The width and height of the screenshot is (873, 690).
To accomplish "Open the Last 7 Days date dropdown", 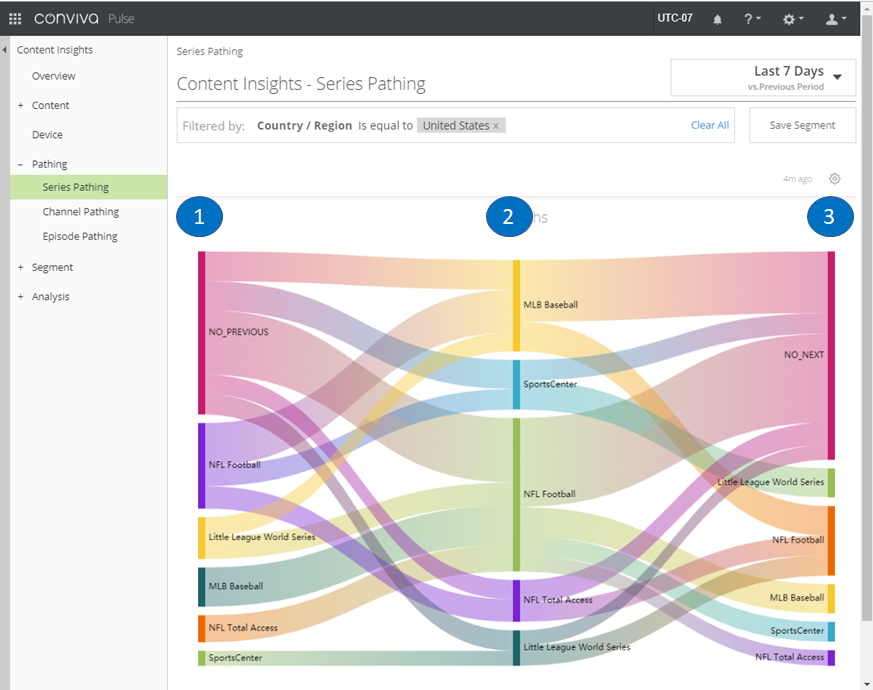I will 763,77.
